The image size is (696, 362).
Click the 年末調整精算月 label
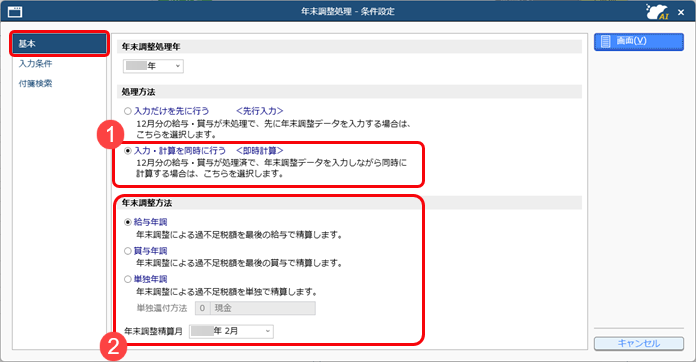[153, 331]
